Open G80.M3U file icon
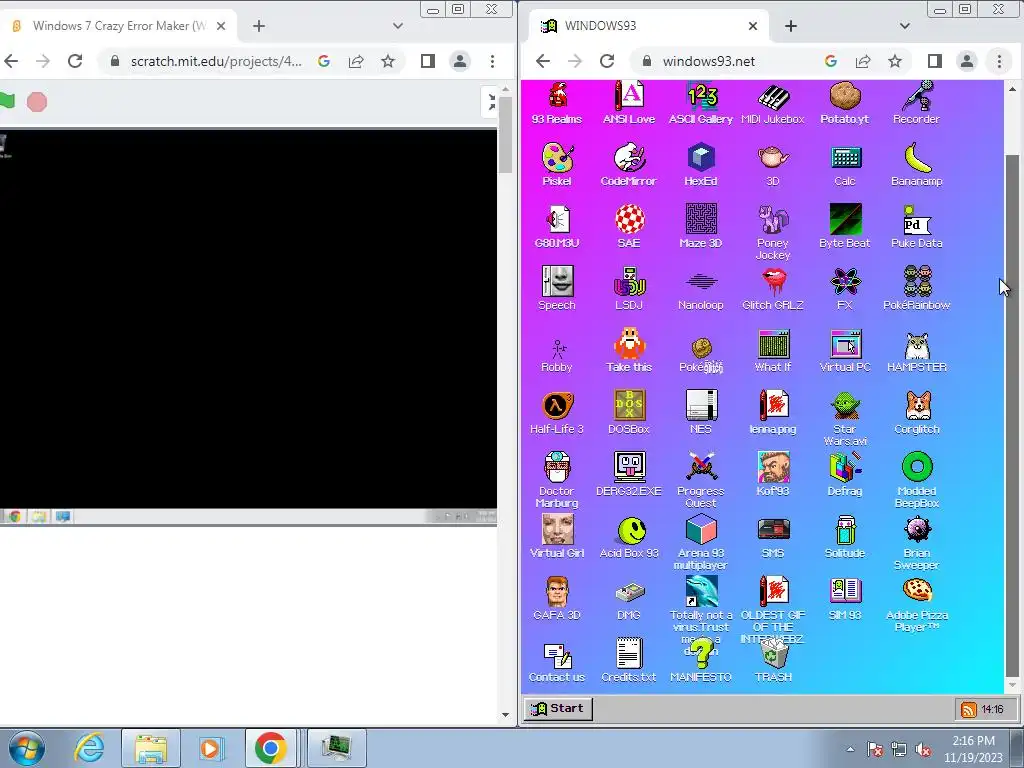 point(557,227)
